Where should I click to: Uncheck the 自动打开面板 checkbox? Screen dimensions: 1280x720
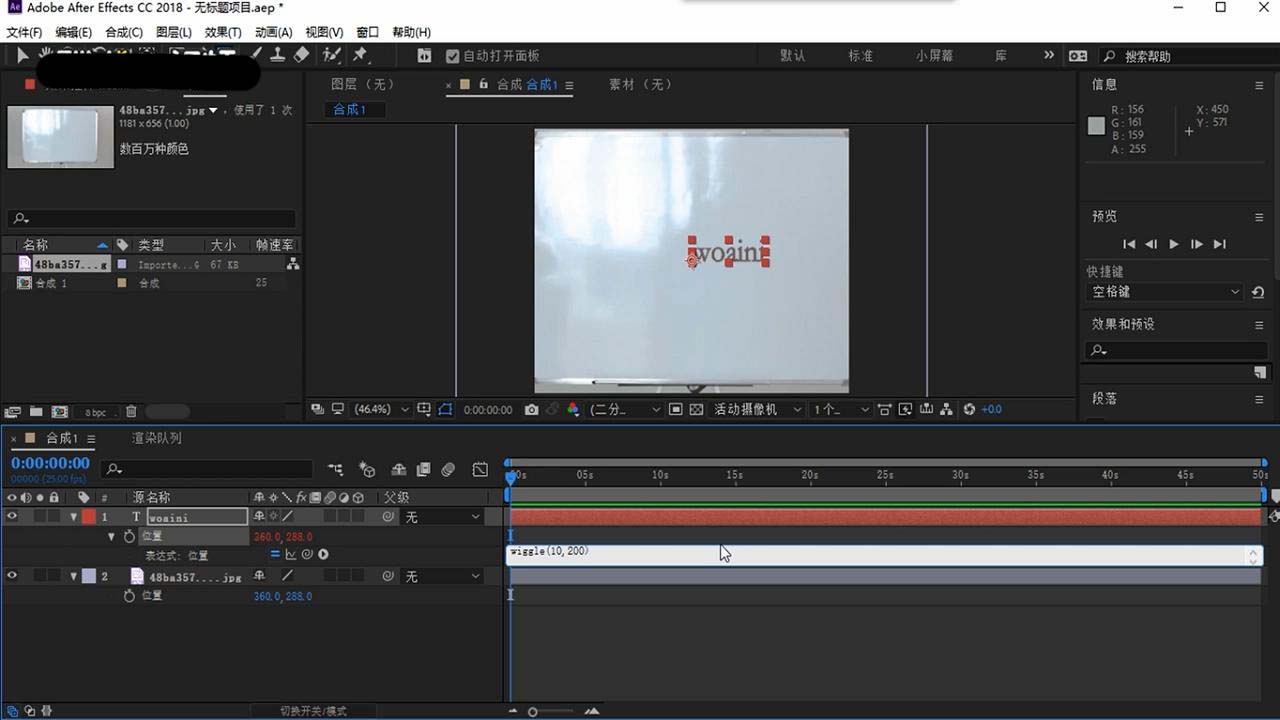coord(452,56)
